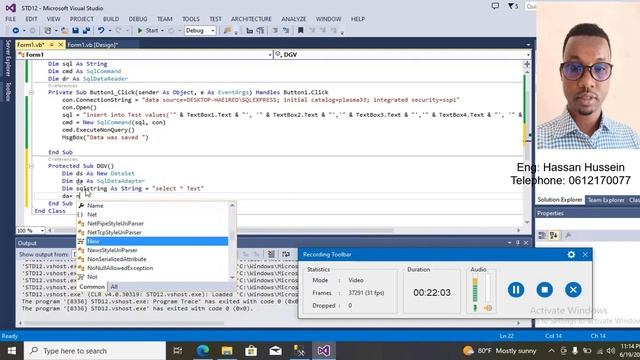This screenshot has width=640, height=360.
Task: Open the WINDOW menu
Action: tap(329, 19)
